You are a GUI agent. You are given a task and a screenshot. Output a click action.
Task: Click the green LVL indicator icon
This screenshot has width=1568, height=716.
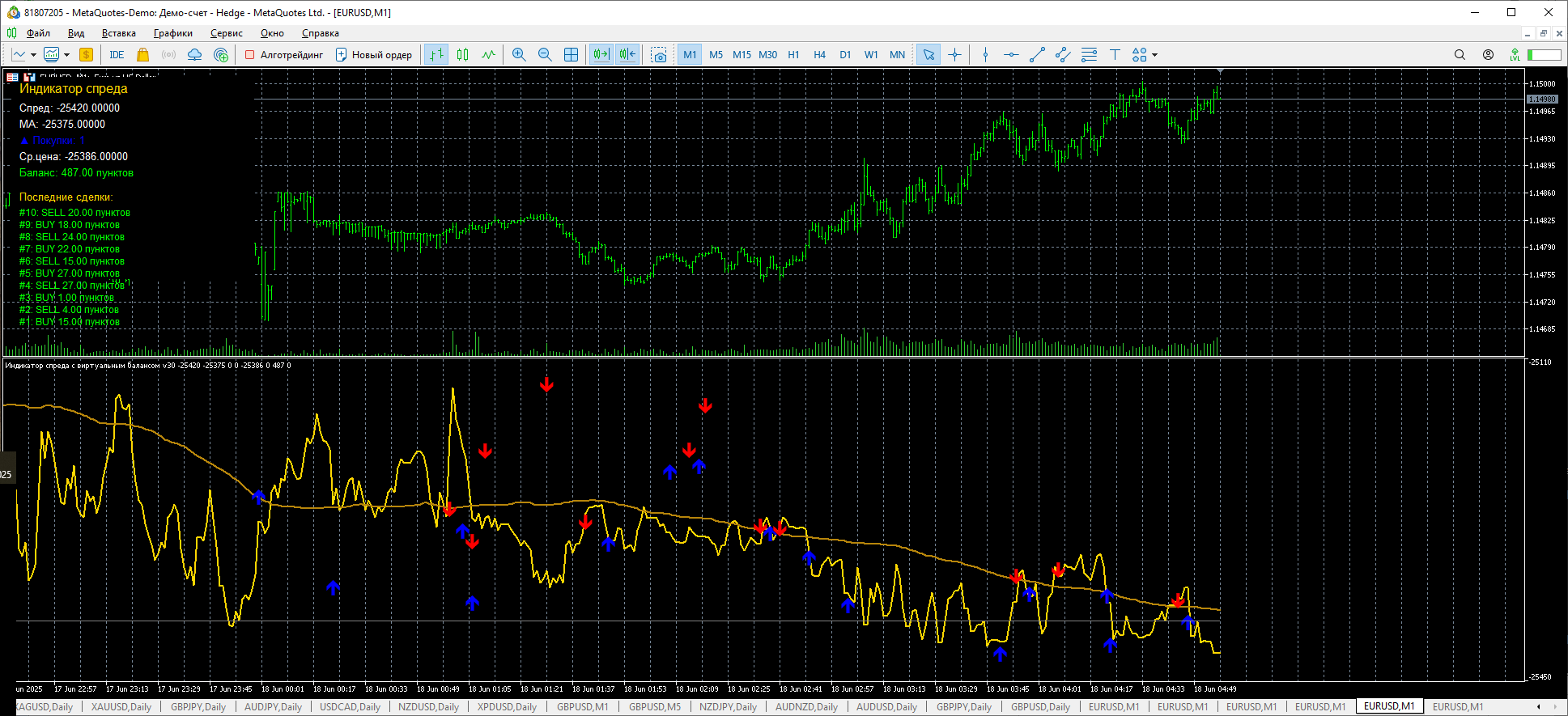point(1515,55)
